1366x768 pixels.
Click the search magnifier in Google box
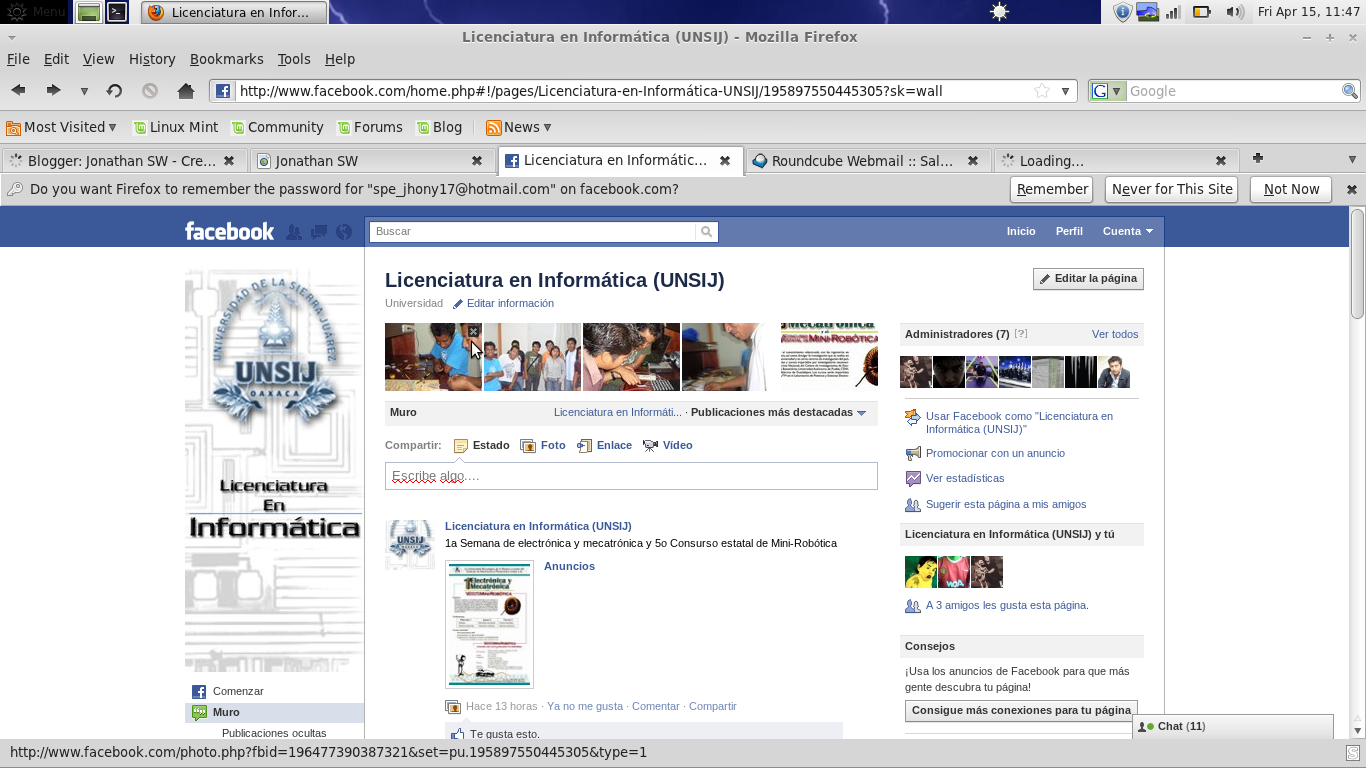(x=1350, y=91)
